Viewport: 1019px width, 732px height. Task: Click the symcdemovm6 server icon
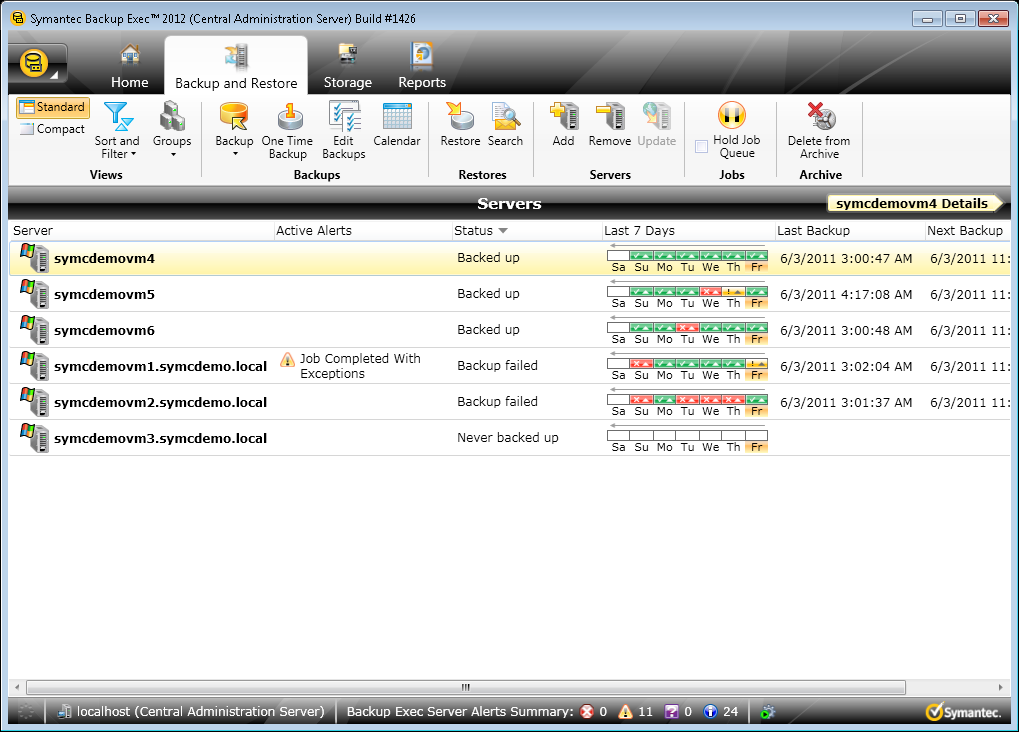pyautogui.click(x=34, y=330)
